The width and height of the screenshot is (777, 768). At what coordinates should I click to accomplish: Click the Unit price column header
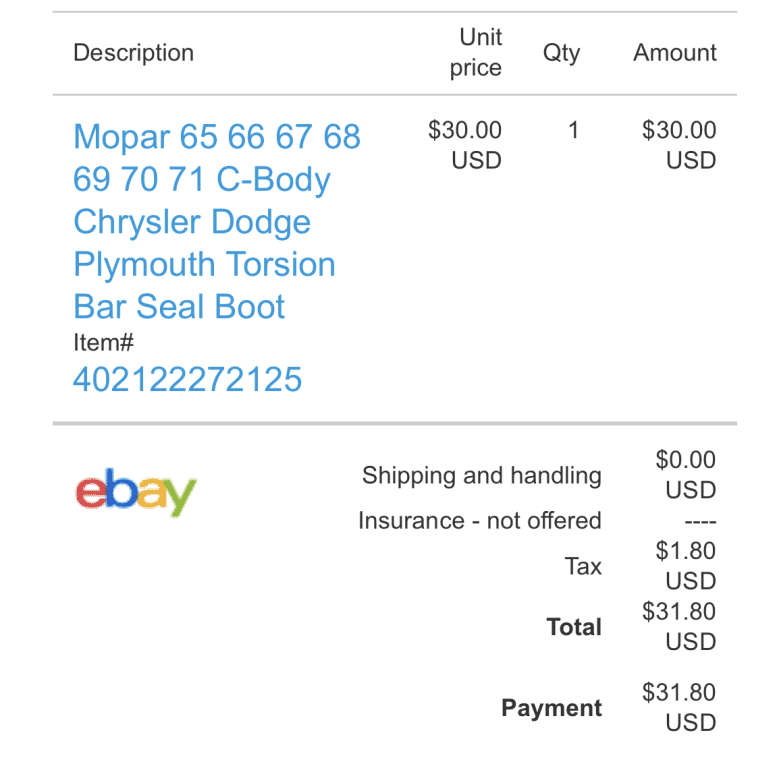pyautogui.click(x=476, y=53)
